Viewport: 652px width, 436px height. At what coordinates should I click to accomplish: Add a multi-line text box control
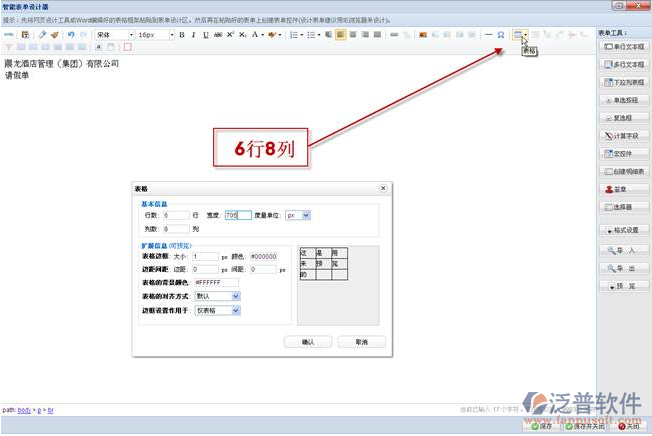point(624,64)
